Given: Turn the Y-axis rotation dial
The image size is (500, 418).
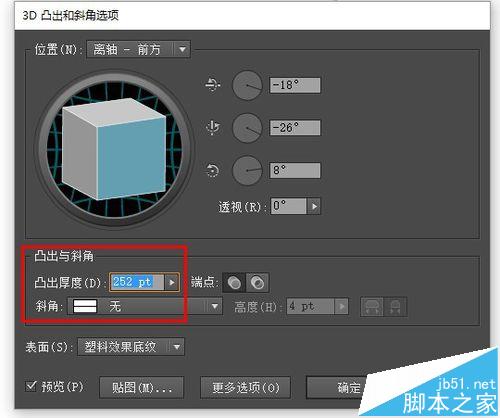Looking at the screenshot, I should click(247, 128).
